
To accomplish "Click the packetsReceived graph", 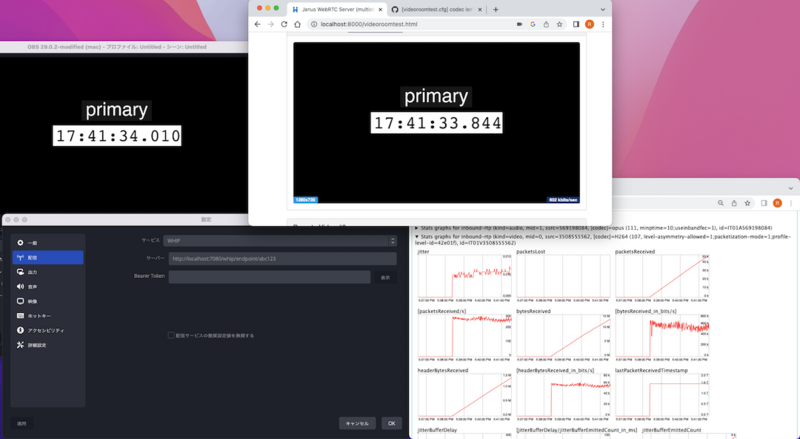I will point(662,276).
